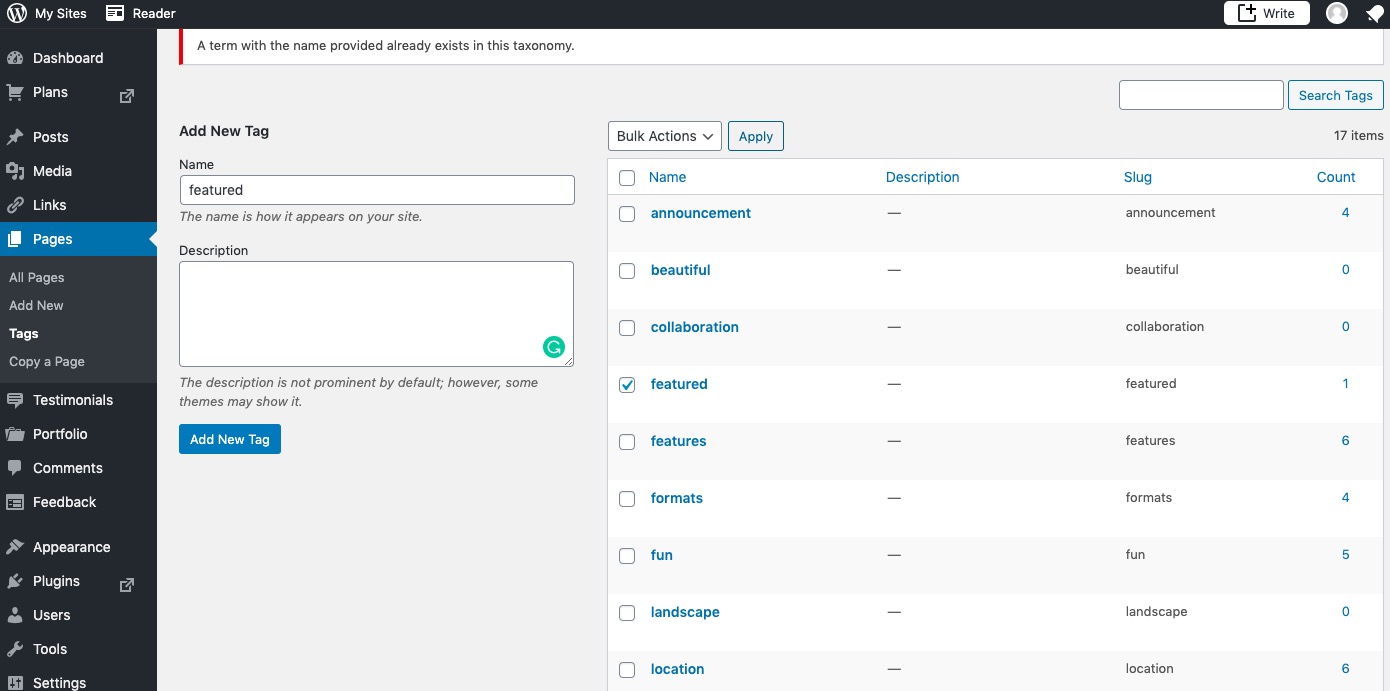The width and height of the screenshot is (1390, 691).
Task: Open the Dashboard gauge icon in the sidebar
Action: (x=15, y=58)
